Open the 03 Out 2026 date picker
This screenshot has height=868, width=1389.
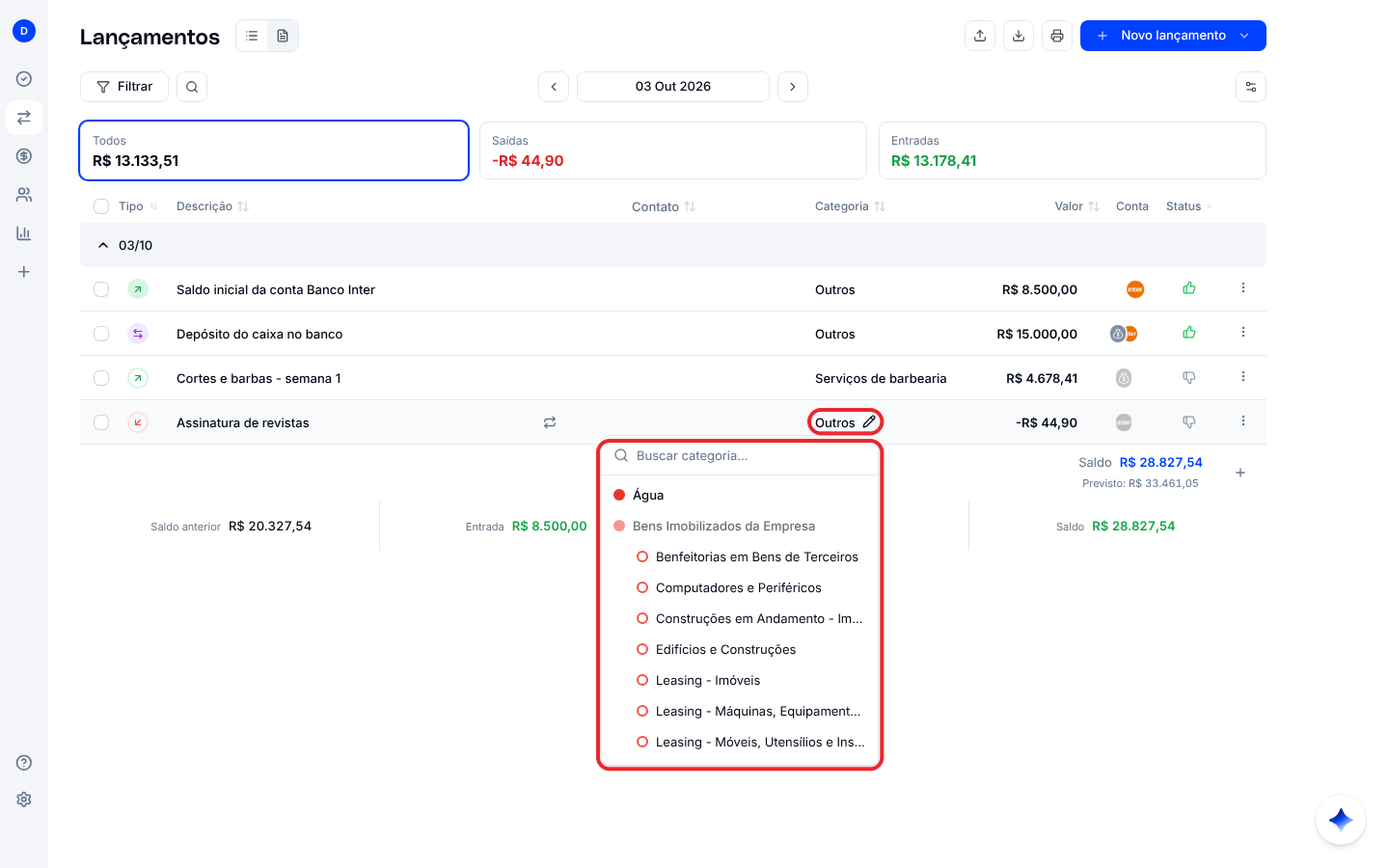point(673,87)
